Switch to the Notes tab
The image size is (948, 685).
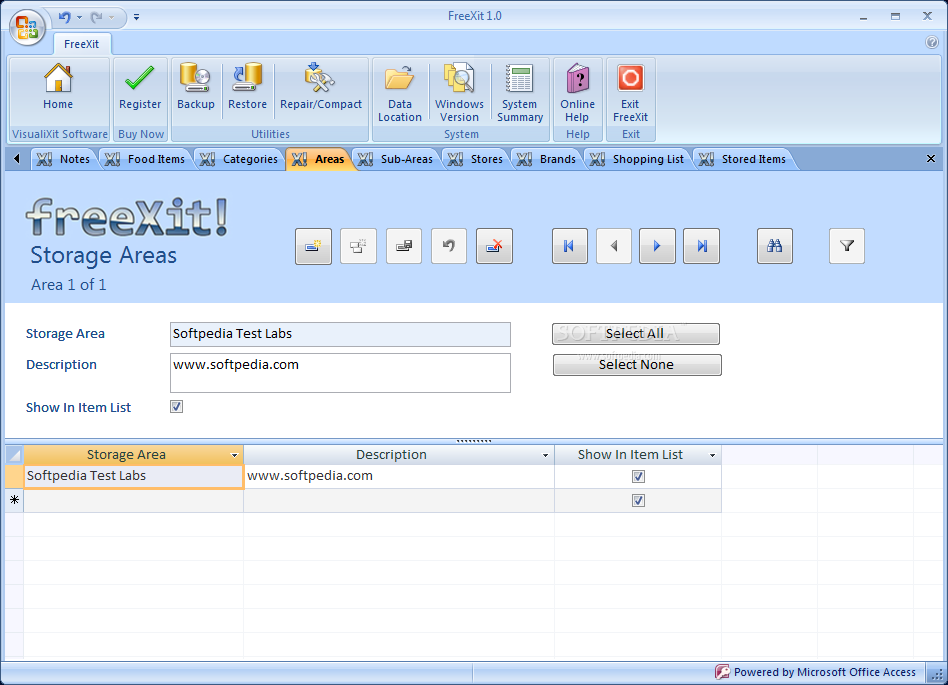63,159
